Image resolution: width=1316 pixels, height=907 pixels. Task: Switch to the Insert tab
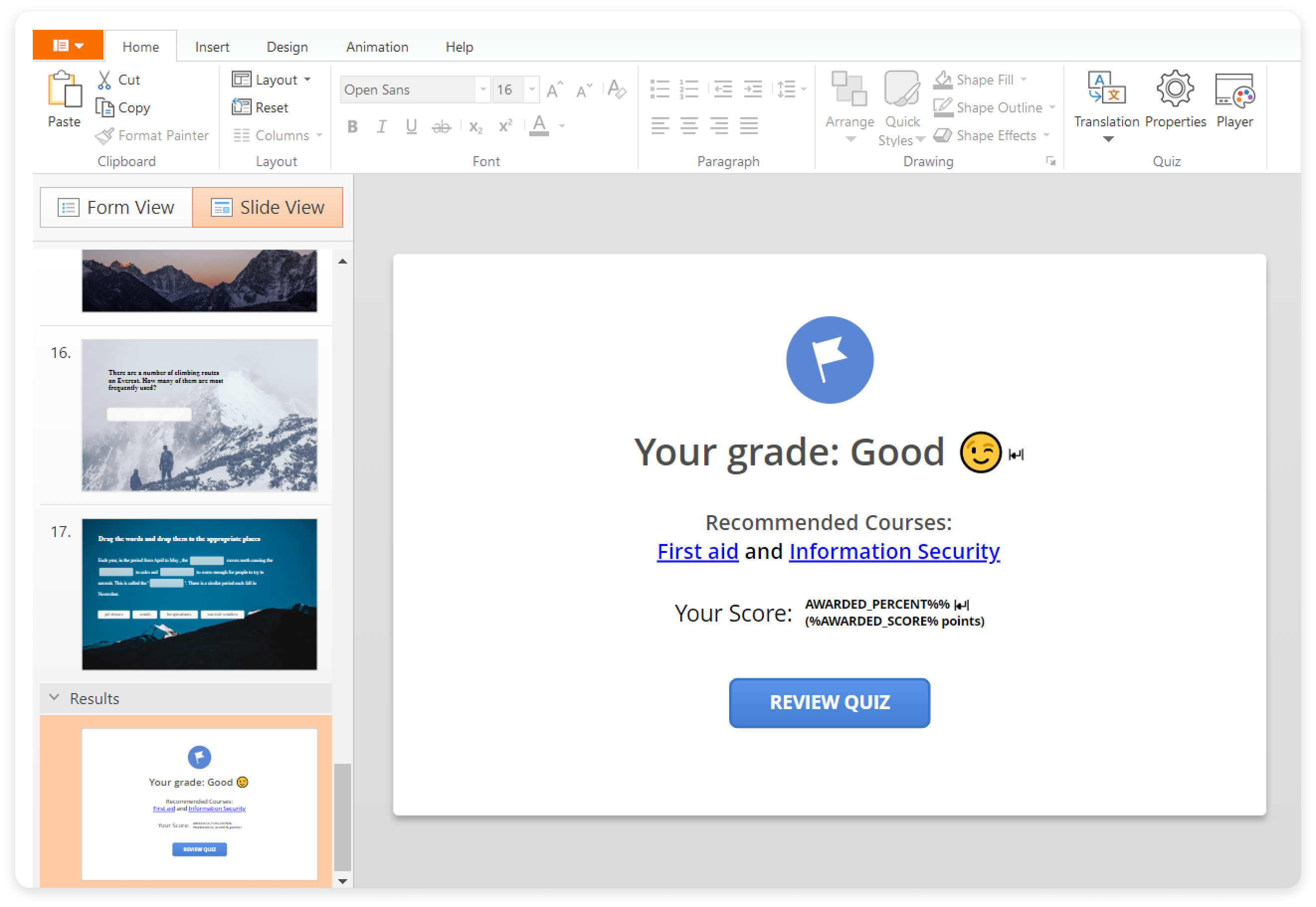point(212,47)
